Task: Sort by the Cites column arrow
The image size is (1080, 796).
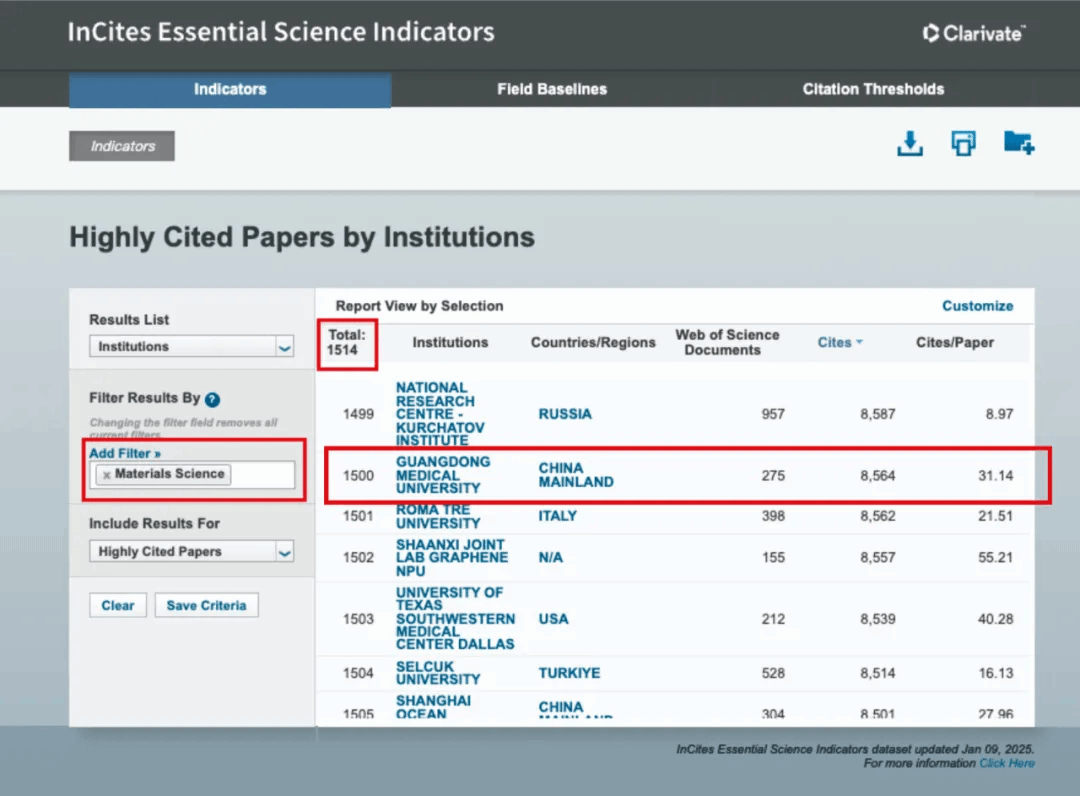Action: point(859,343)
